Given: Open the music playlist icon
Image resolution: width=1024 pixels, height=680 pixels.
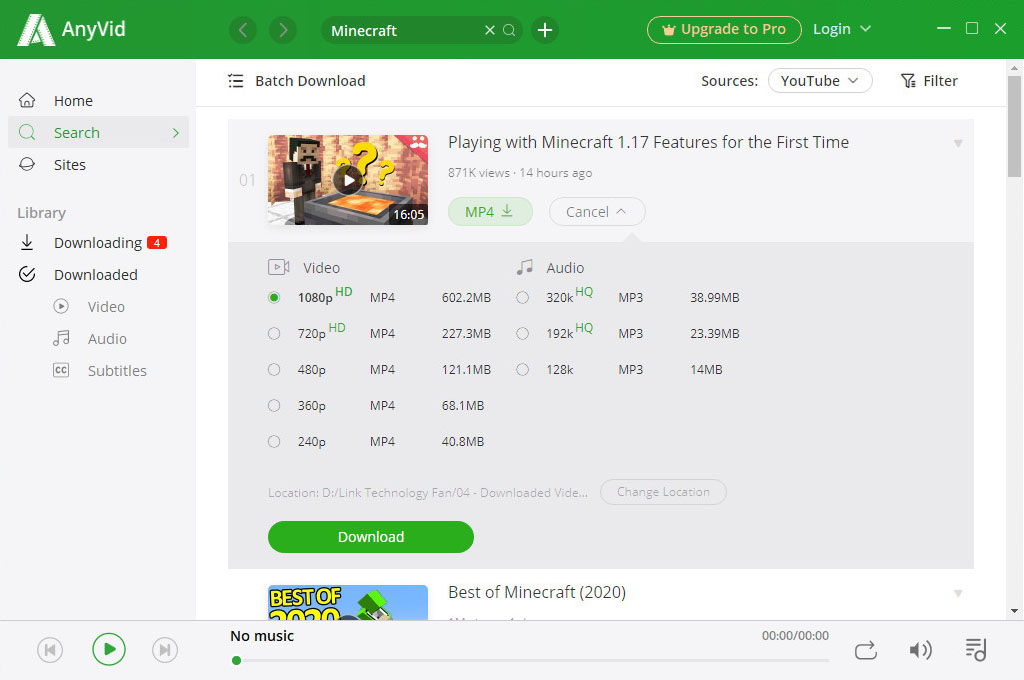Looking at the screenshot, I should 976,650.
